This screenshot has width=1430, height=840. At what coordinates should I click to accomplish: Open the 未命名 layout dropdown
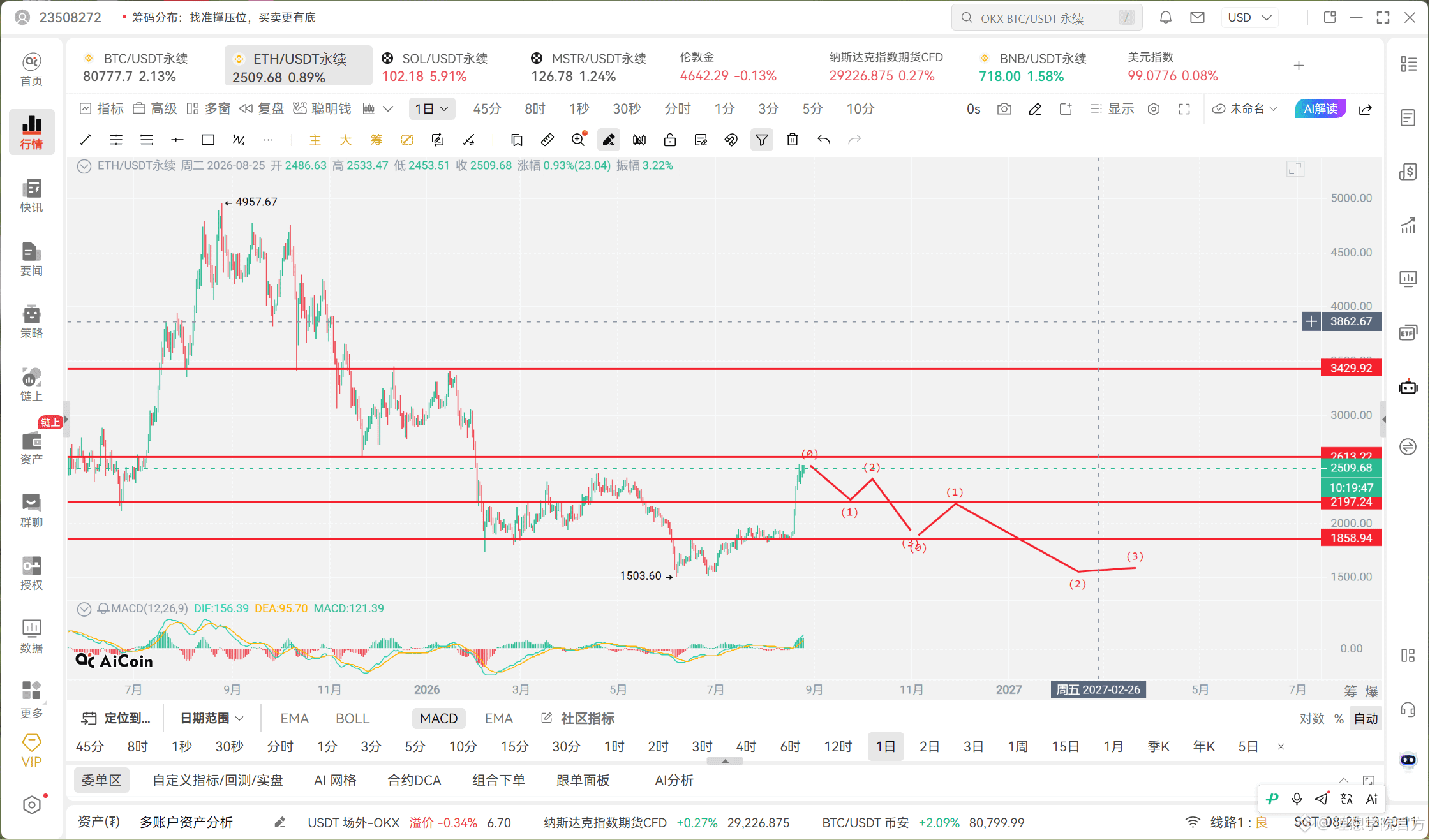pyautogui.click(x=1245, y=109)
